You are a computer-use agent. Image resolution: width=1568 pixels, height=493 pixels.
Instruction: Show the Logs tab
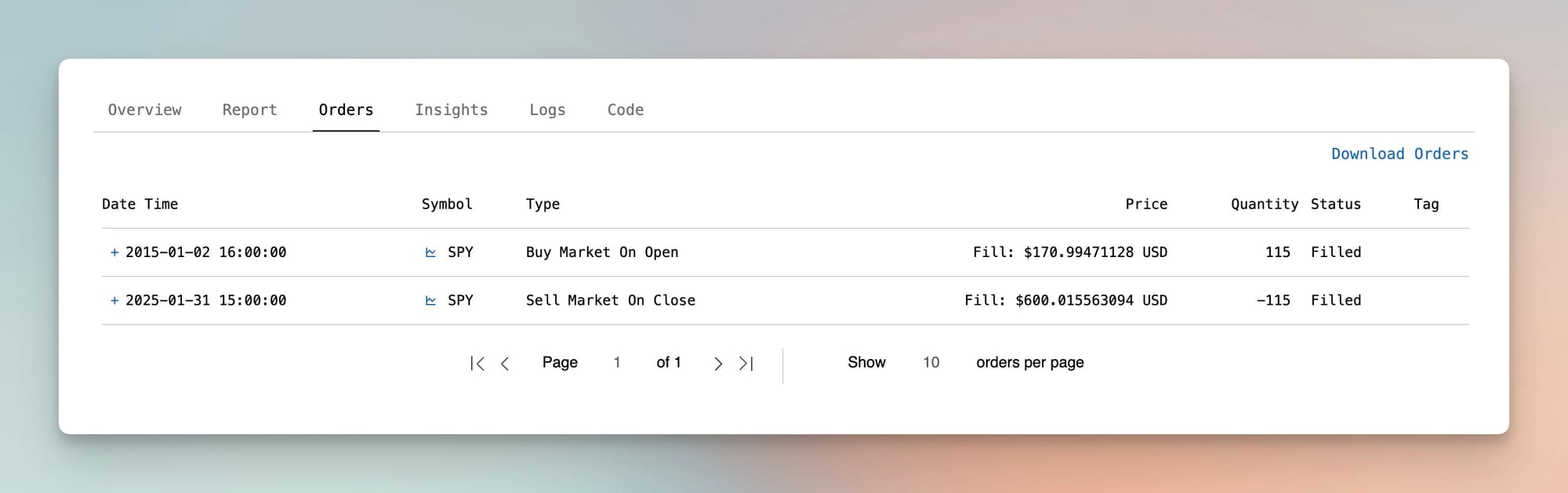547,110
